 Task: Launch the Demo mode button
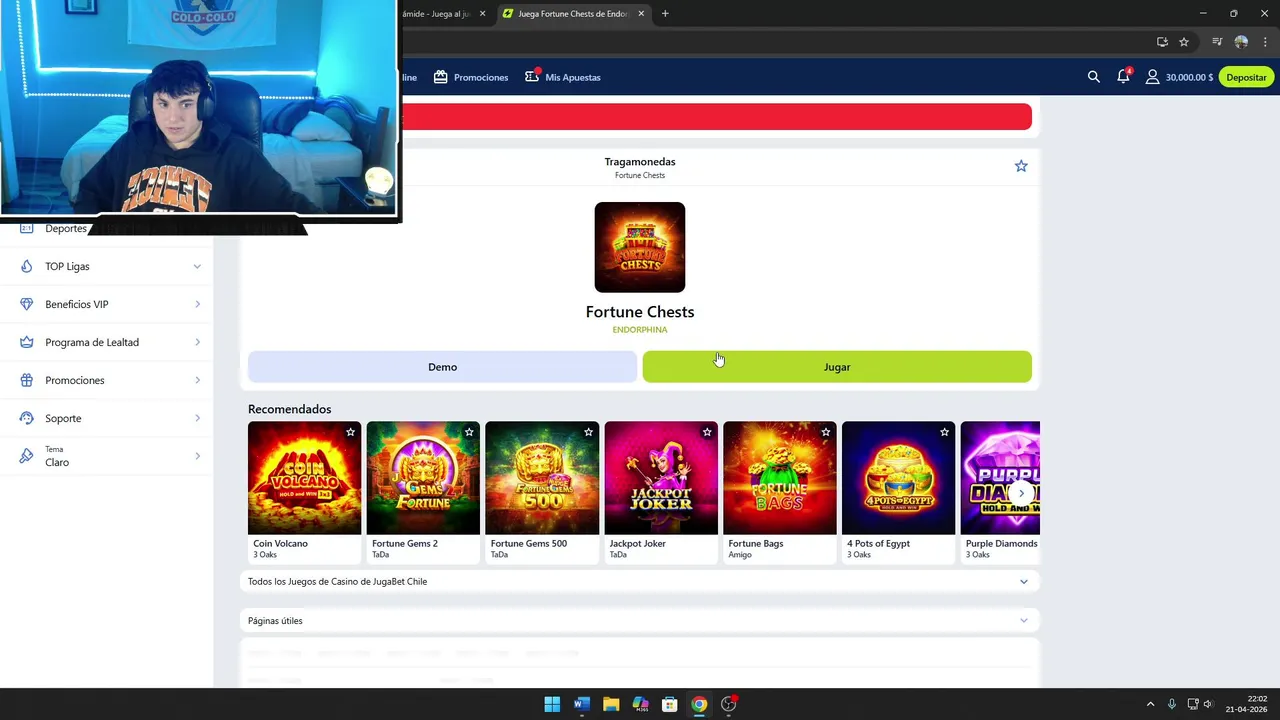pos(442,367)
